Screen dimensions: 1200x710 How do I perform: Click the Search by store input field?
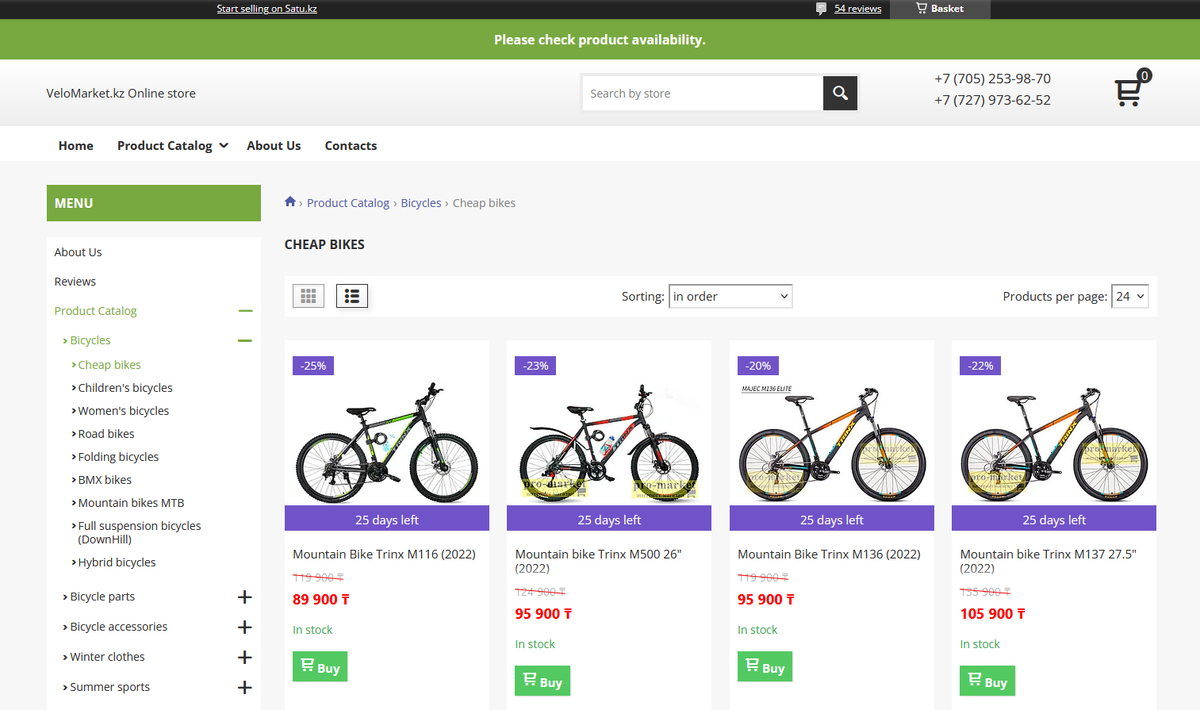702,93
